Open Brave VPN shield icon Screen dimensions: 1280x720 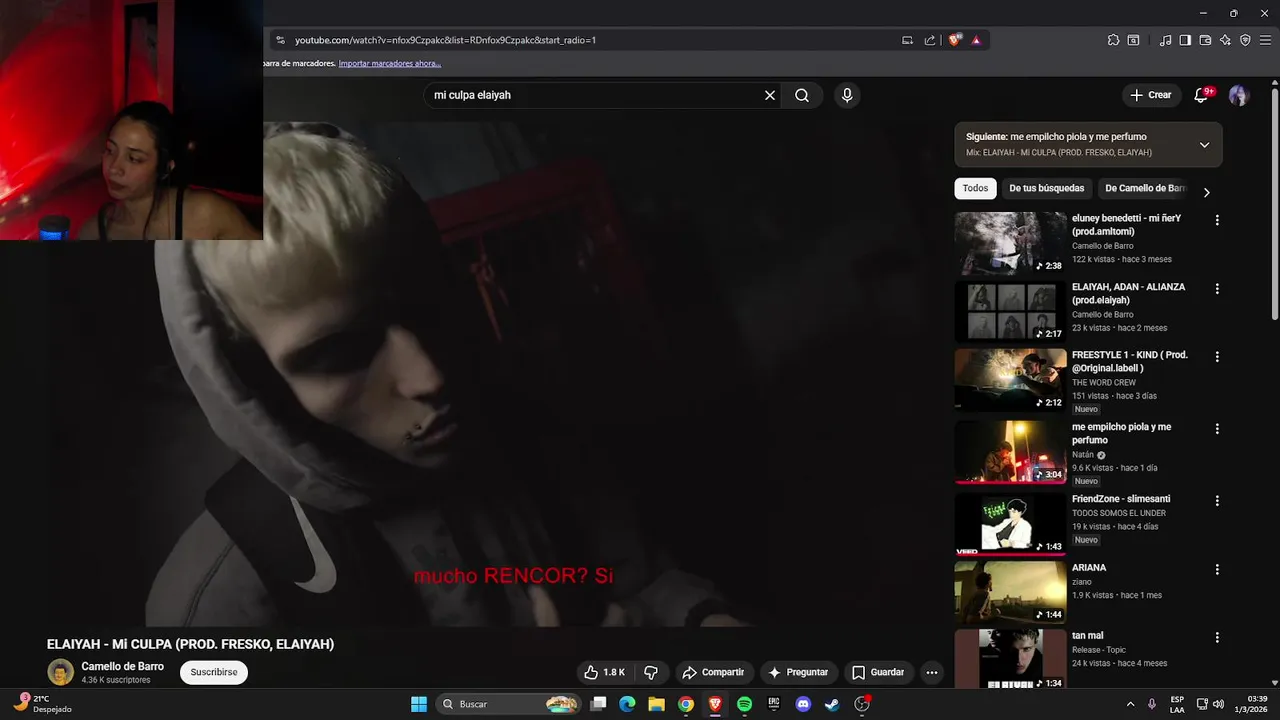(x=1245, y=40)
